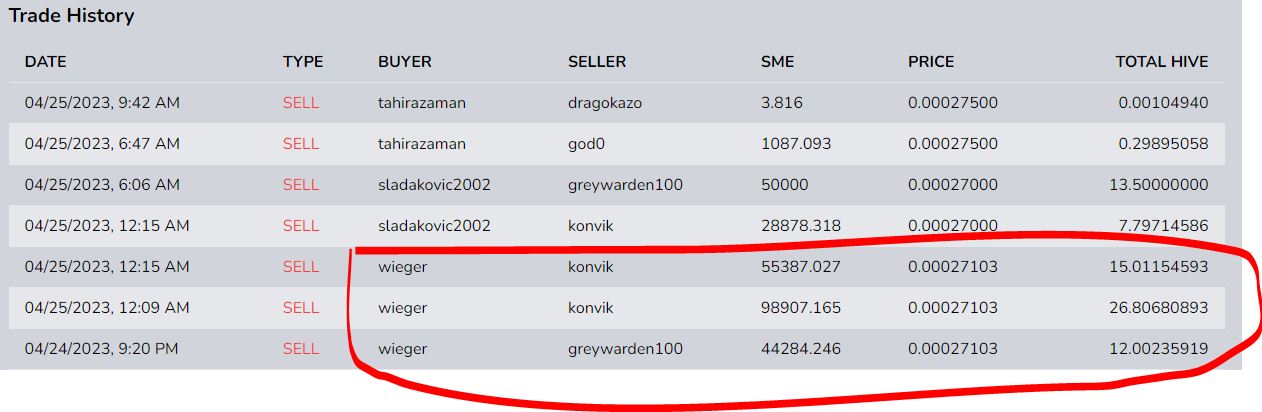Open seller god0's profile
The width and height of the screenshot is (1262, 412).
[x=587, y=144]
